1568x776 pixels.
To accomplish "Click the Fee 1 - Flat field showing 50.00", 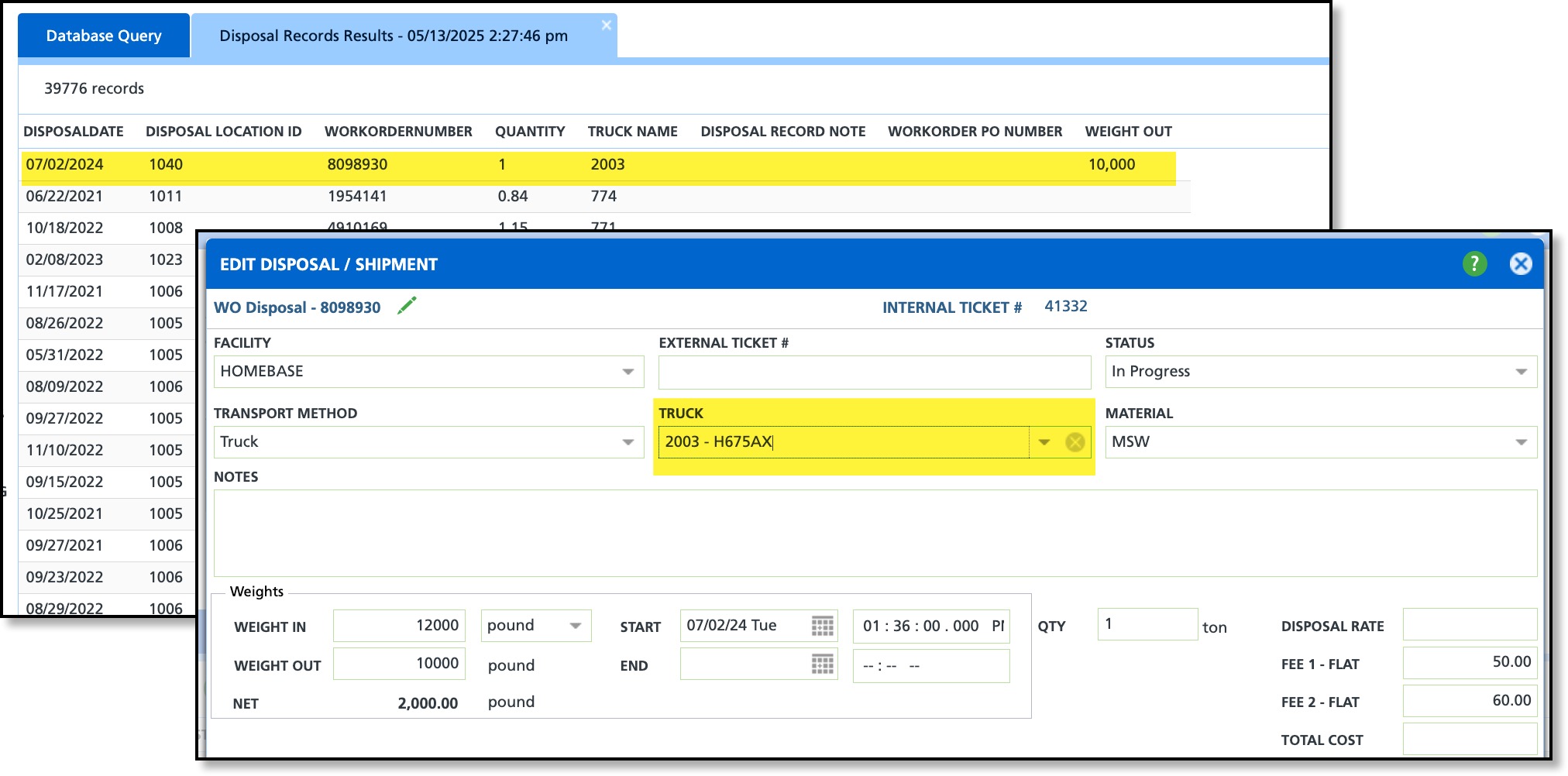I will tap(1470, 662).
